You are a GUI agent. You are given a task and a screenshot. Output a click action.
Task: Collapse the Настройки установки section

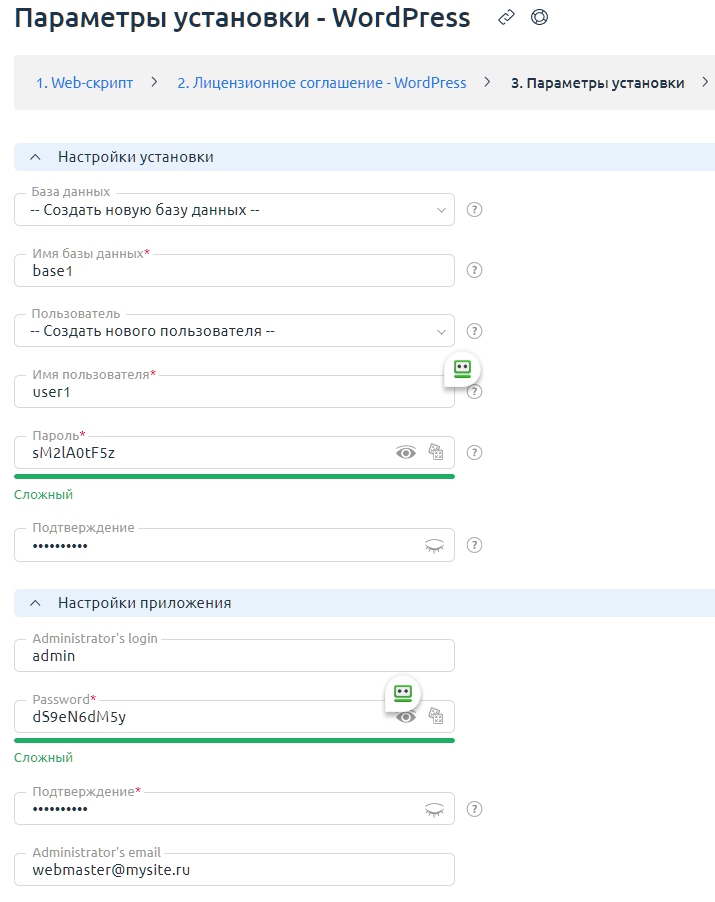[x=35, y=157]
